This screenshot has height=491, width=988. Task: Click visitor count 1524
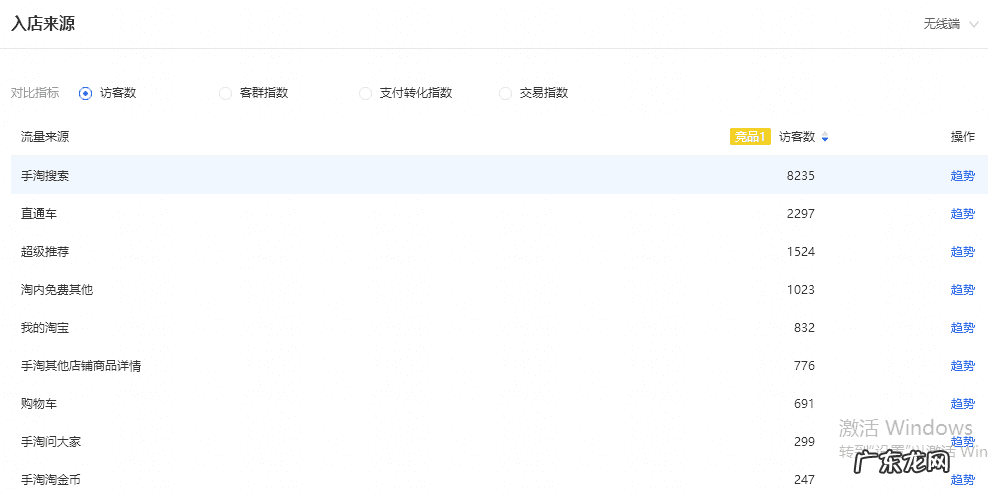coord(800,251)
